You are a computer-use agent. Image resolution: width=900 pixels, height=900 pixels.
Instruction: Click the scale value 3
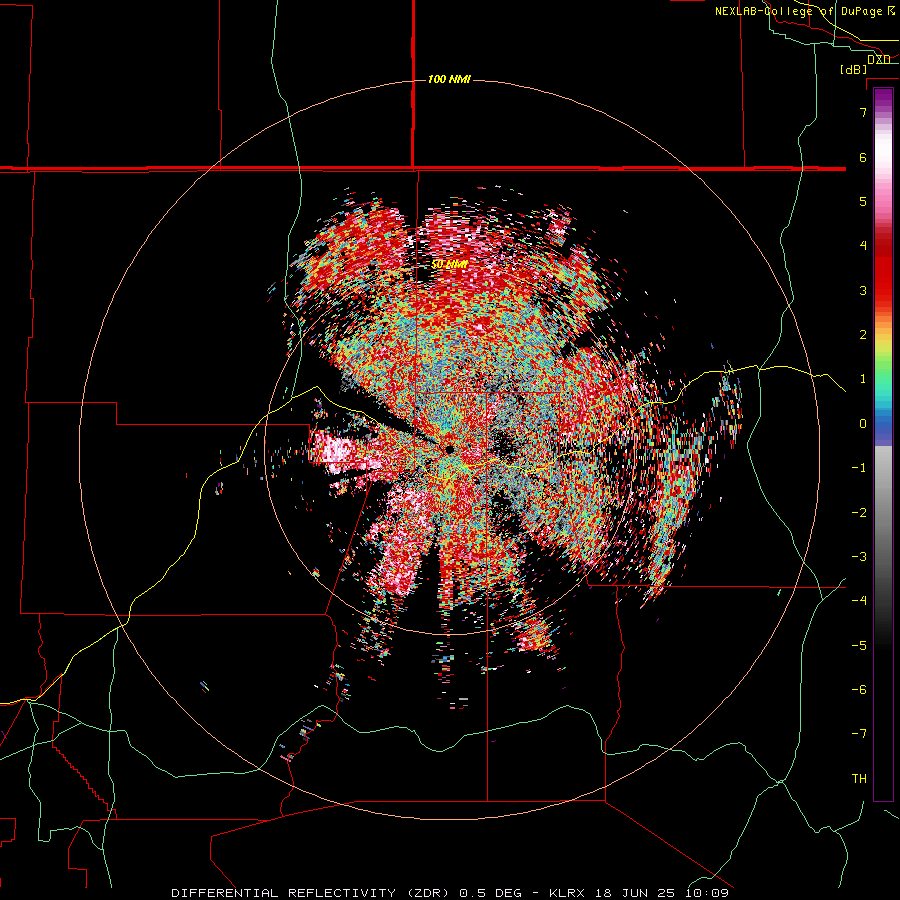(x=863, y=290)
